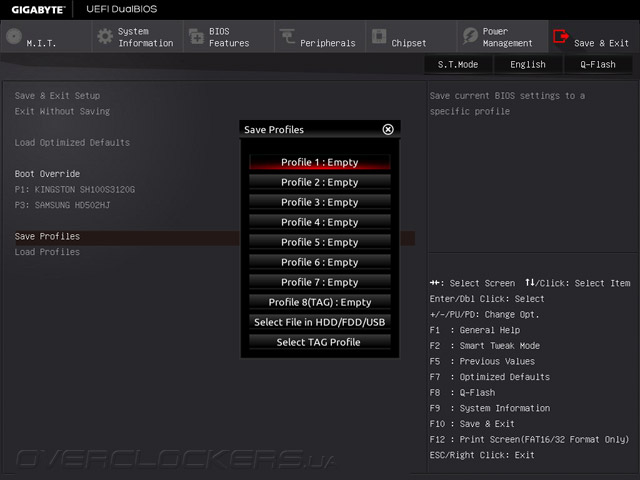Click the F10 : Save & Exit help line
640x480 pixels.
pos(472,424)
